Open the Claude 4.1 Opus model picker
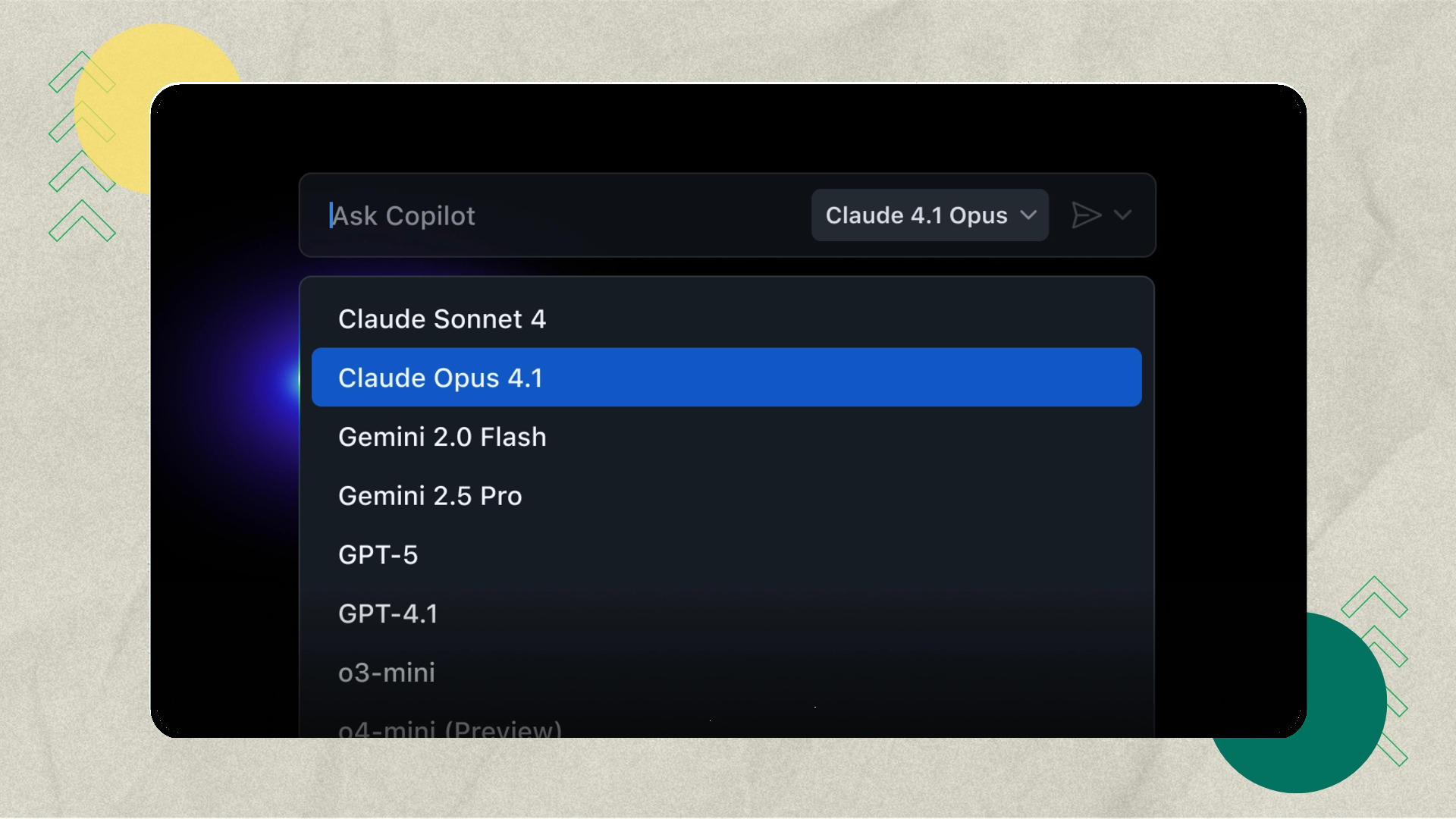Image resolution: width=1456 pixels, height=819 pixels. pos(929,215)
